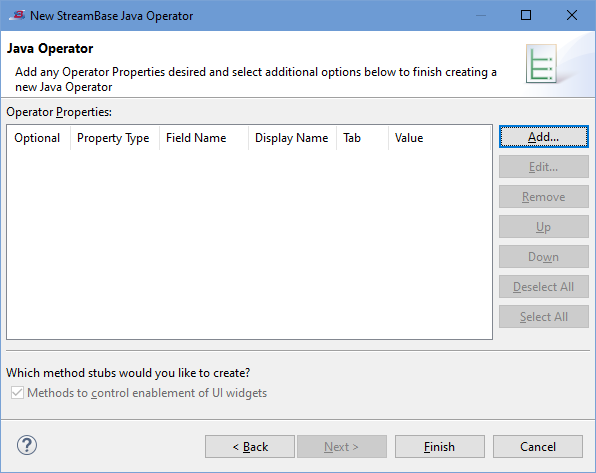The height and width of the screenshot is (473, 596).
Task: Click the Edit... button
Action: (544, 167)
